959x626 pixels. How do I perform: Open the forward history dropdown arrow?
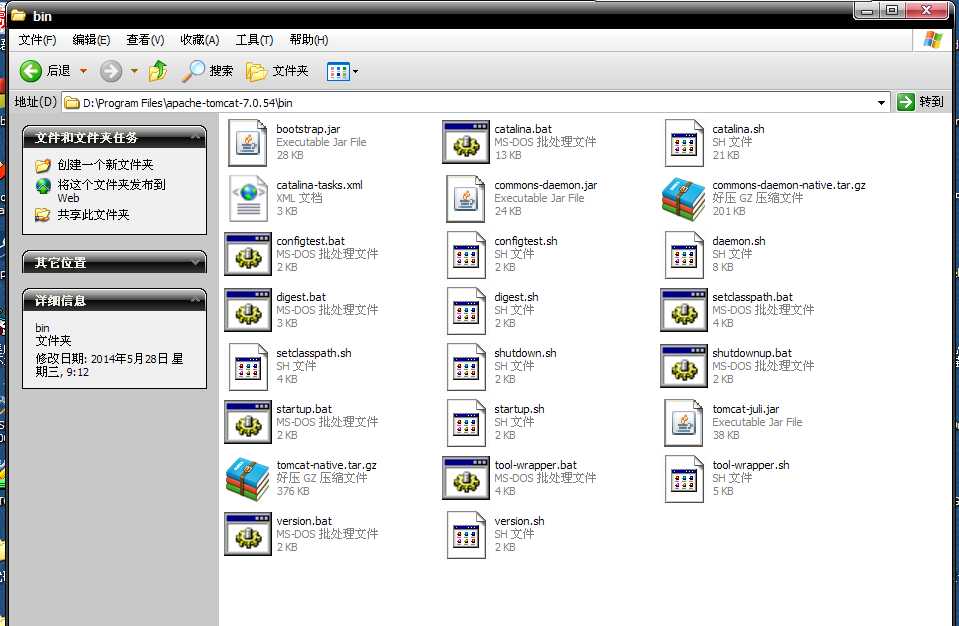(x=134, y=71)
